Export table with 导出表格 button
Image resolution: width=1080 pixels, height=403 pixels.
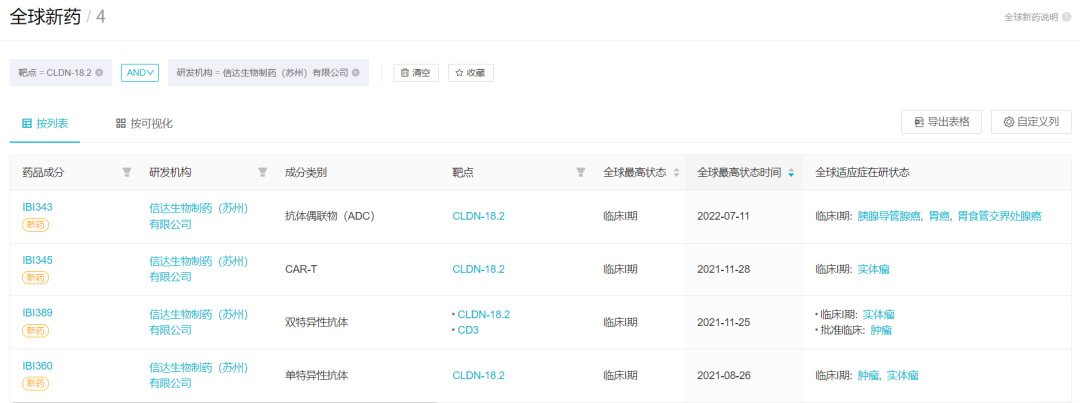click(x=941, y=122)
